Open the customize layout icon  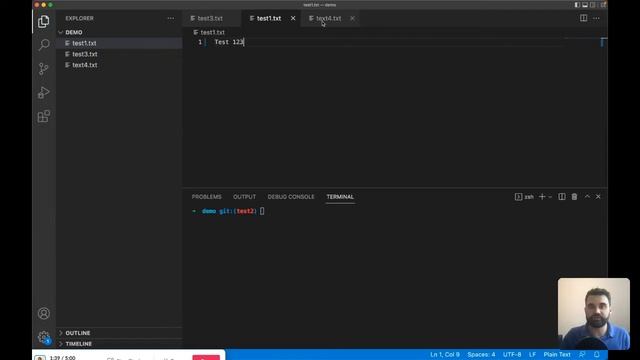point(602,5)
